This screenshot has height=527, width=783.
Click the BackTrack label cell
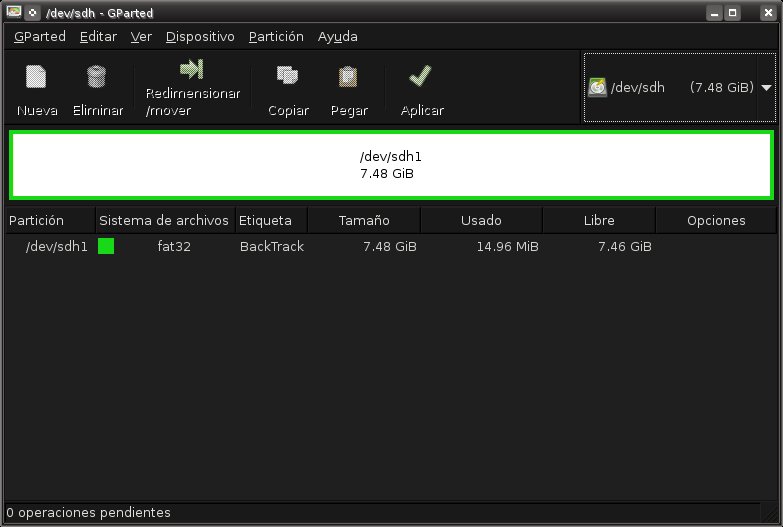pos(272,246)
